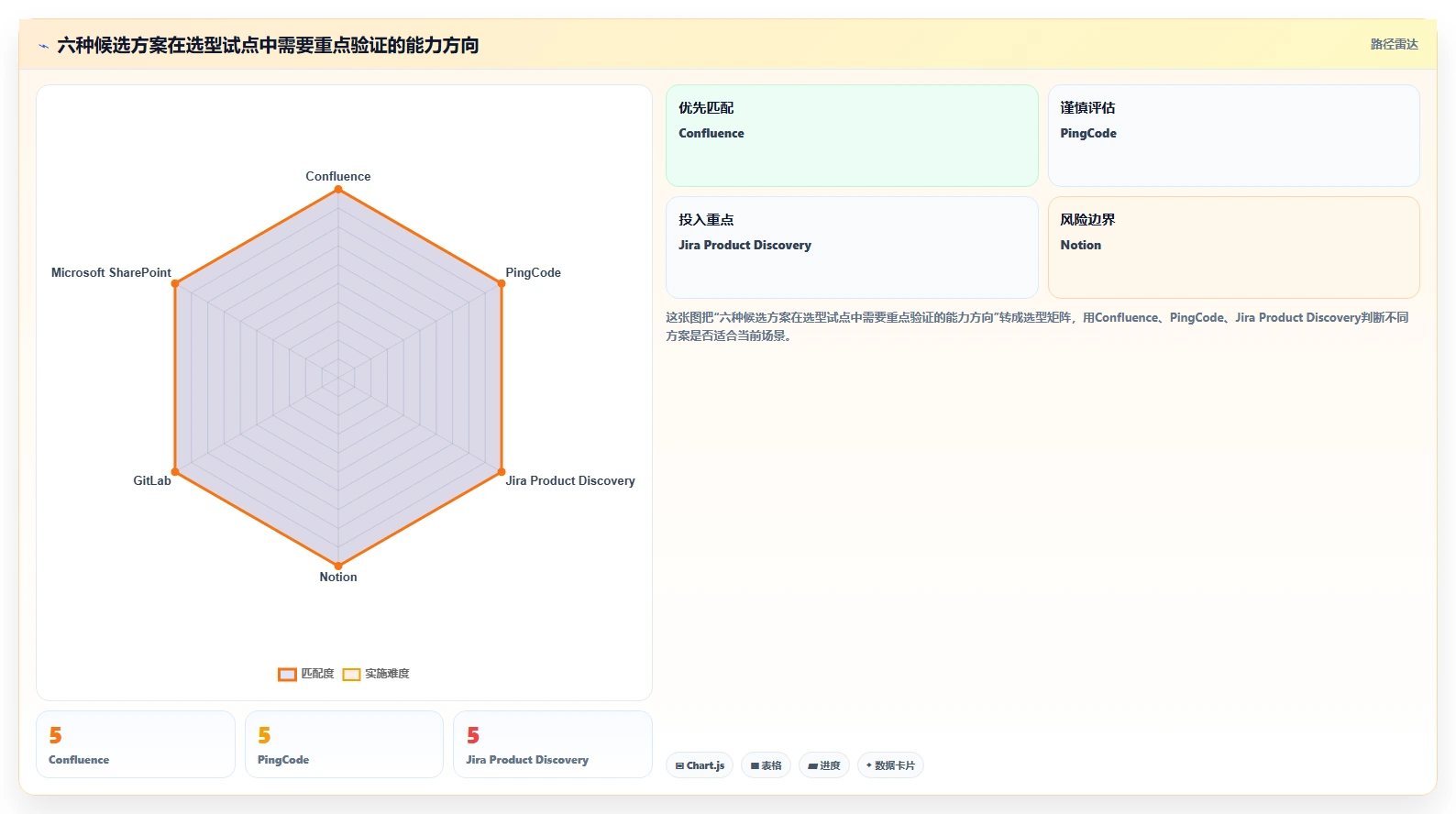Open the 优先匹配 Confluence card

852,136
